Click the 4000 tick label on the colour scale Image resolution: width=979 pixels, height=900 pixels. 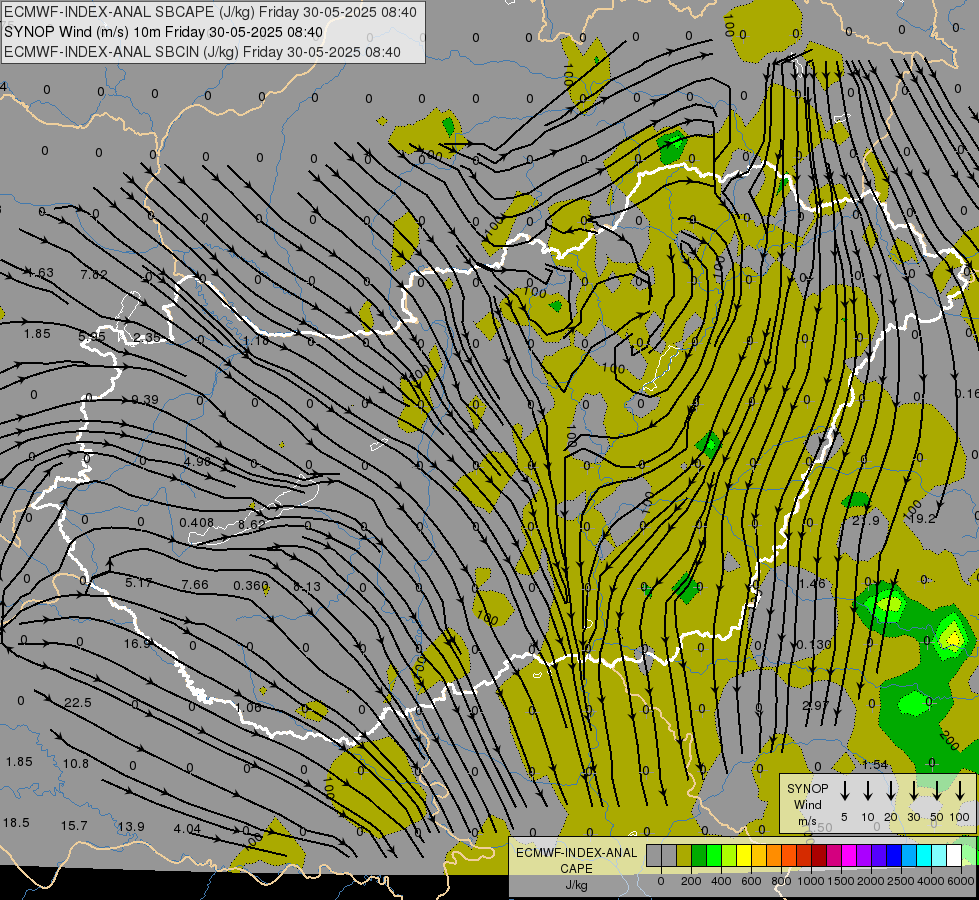931,881
